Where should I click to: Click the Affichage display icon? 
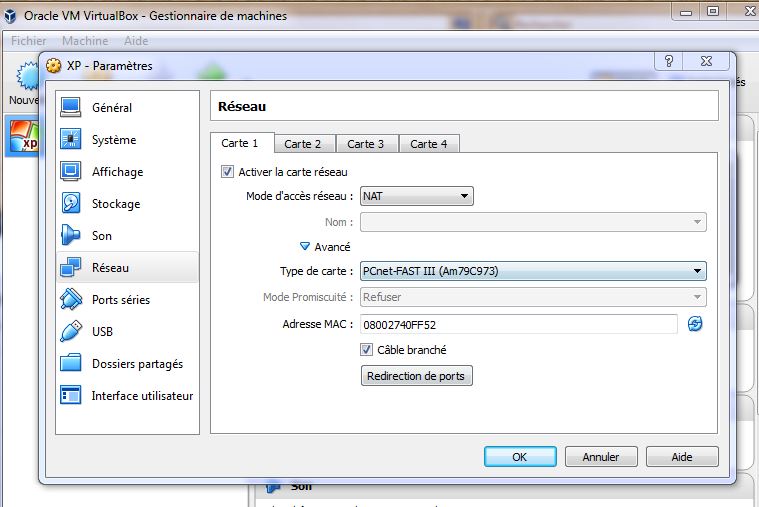pyautogui.click(x=71, y=171)
